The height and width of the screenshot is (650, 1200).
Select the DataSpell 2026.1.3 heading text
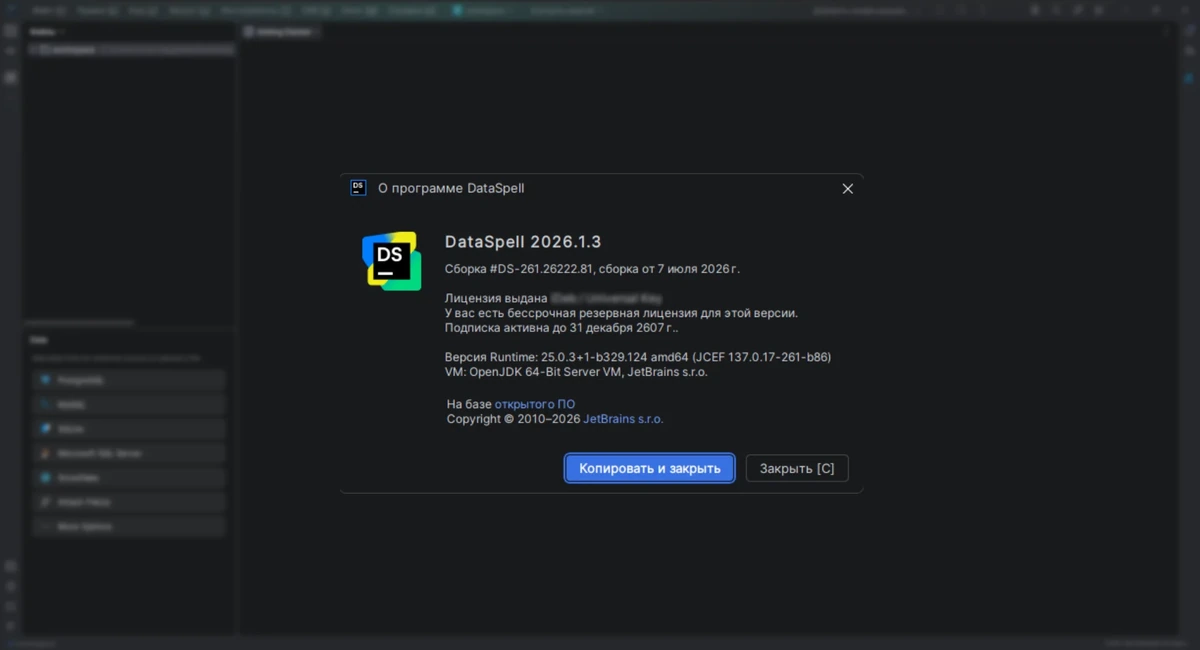(523, 242)
